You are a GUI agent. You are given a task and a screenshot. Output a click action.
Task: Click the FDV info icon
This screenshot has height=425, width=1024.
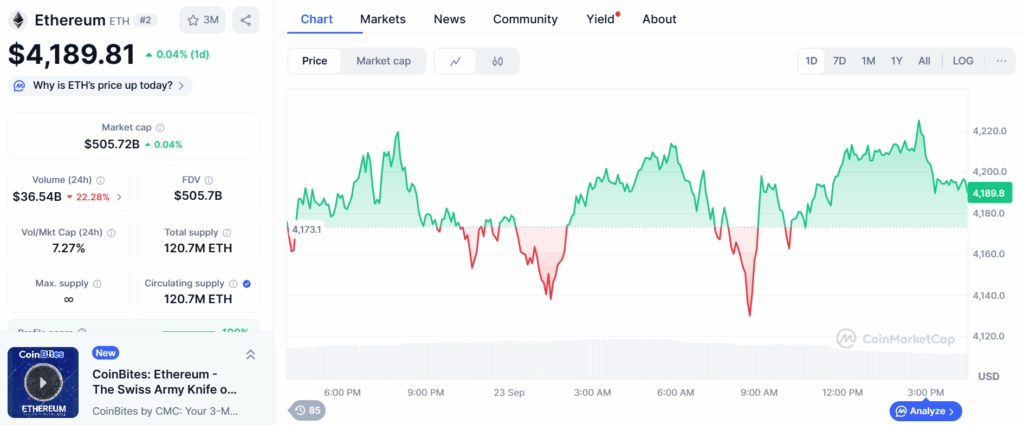(208, 180)
